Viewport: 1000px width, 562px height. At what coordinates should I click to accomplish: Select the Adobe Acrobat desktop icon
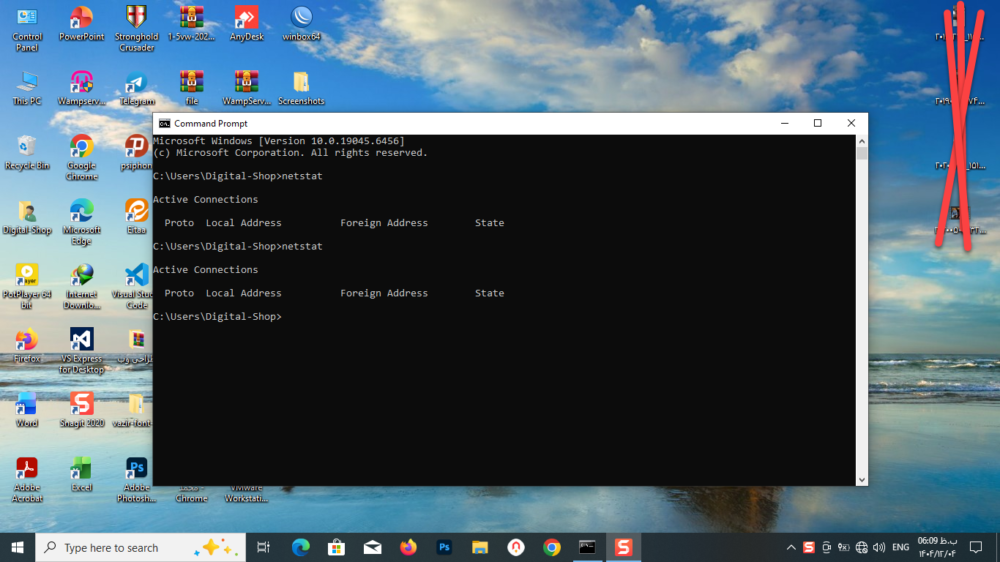click(27, 480)
